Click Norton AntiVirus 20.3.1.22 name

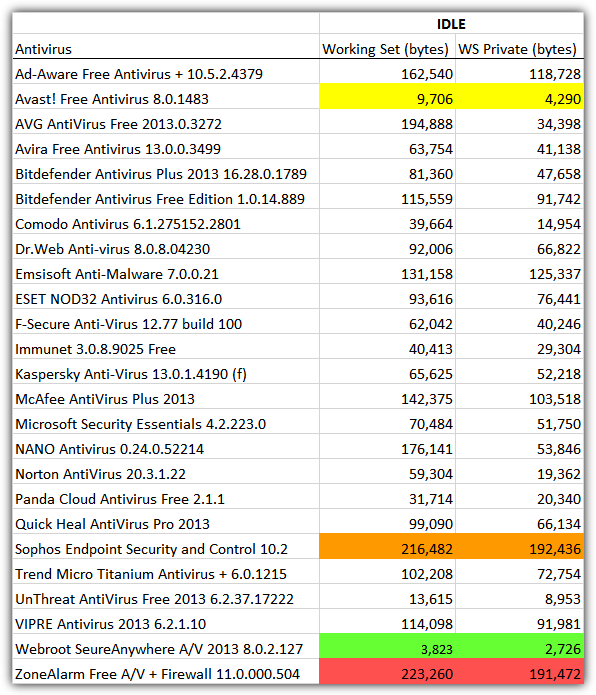[100, 474]
